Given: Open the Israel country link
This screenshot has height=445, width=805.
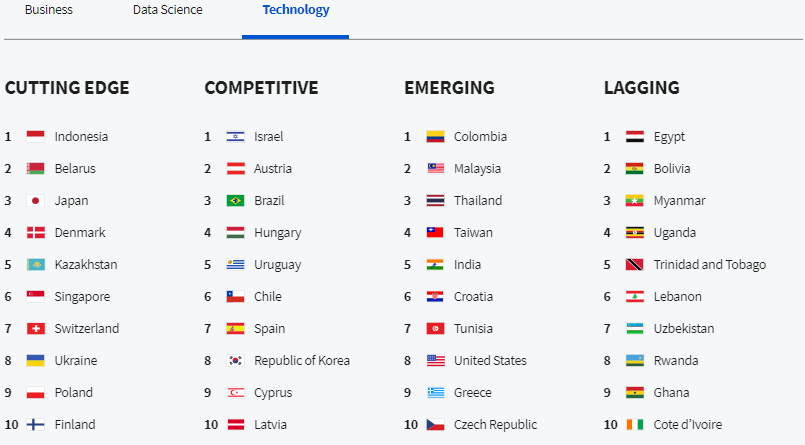Looking at the screenshot, I should click(x=269, y=137).
